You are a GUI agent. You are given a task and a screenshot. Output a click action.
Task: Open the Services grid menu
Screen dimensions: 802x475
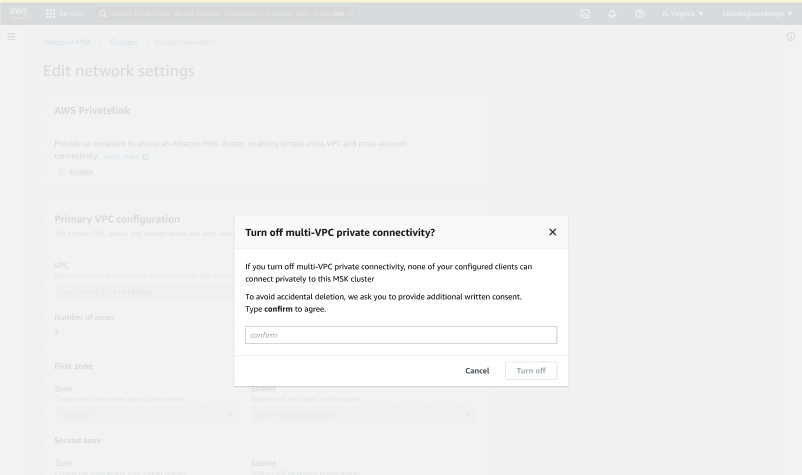point(50,14)
